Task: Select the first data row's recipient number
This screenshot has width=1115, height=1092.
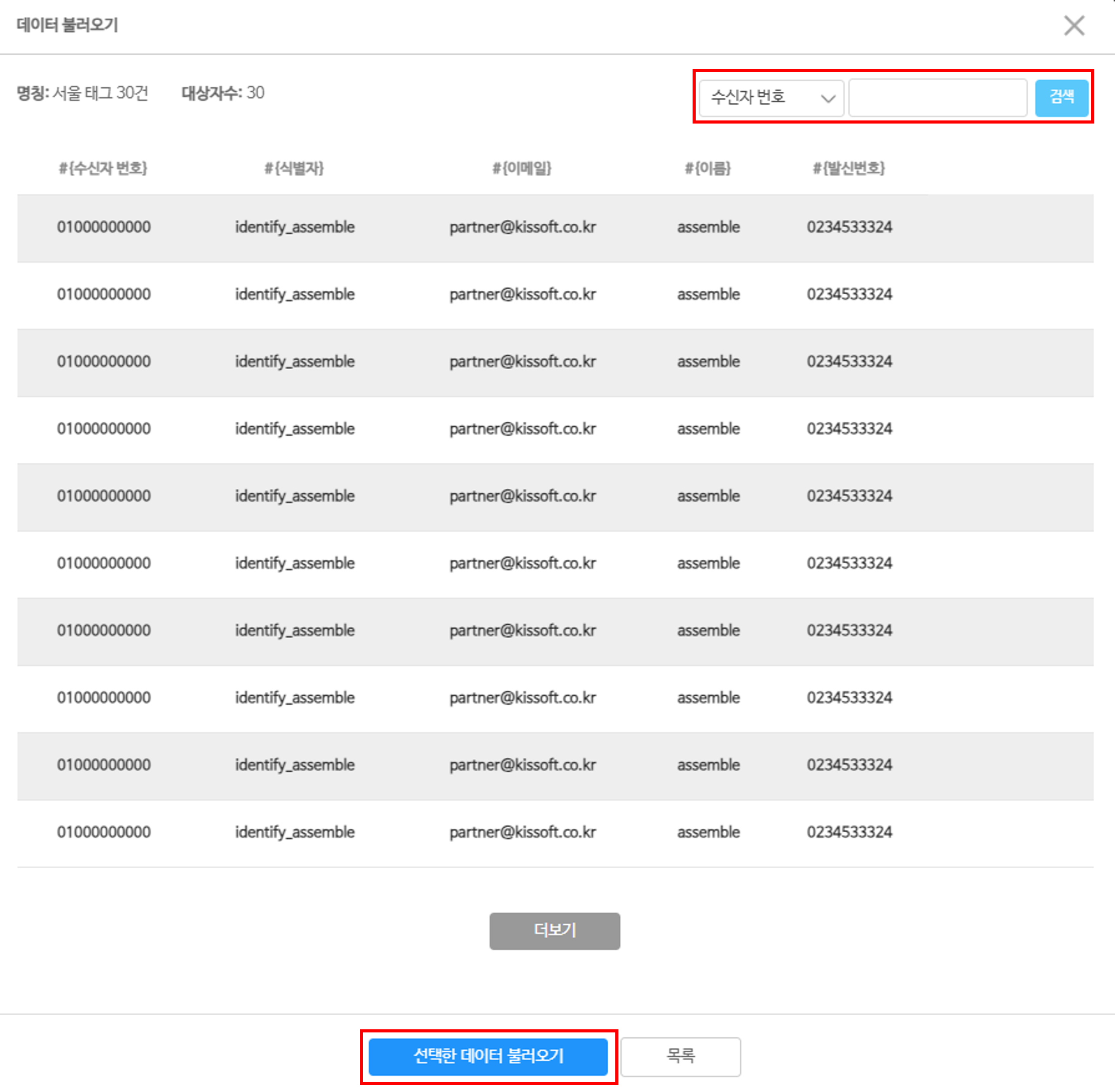Action: [104, 227]
